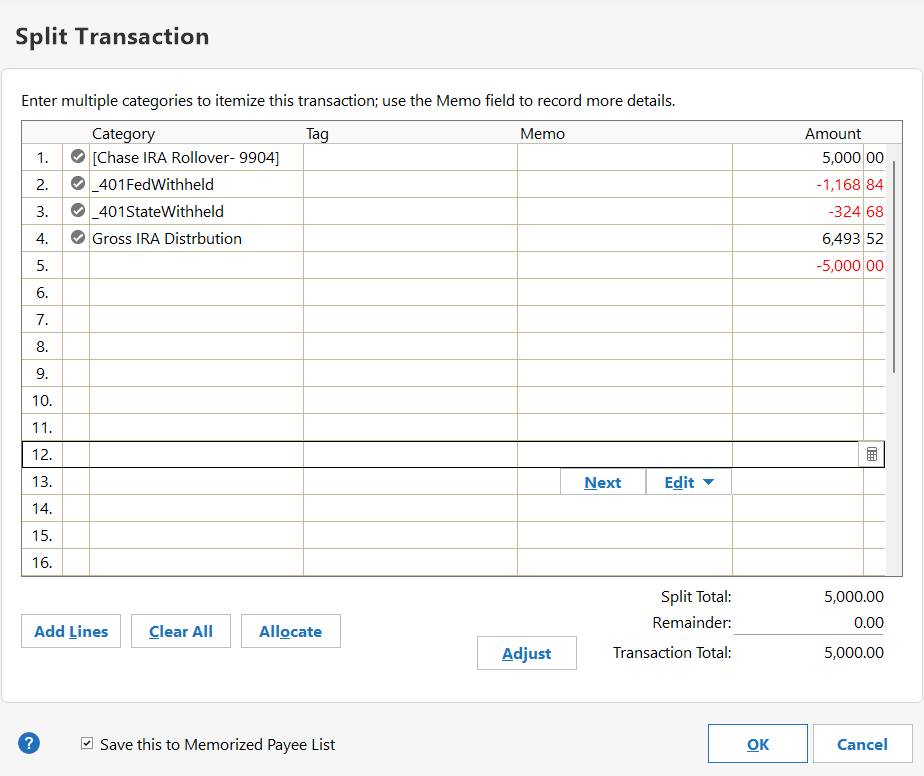Toggle Save this to Memorized Payee List checkbox
This screenshot has height=776, width=924.
87,744
